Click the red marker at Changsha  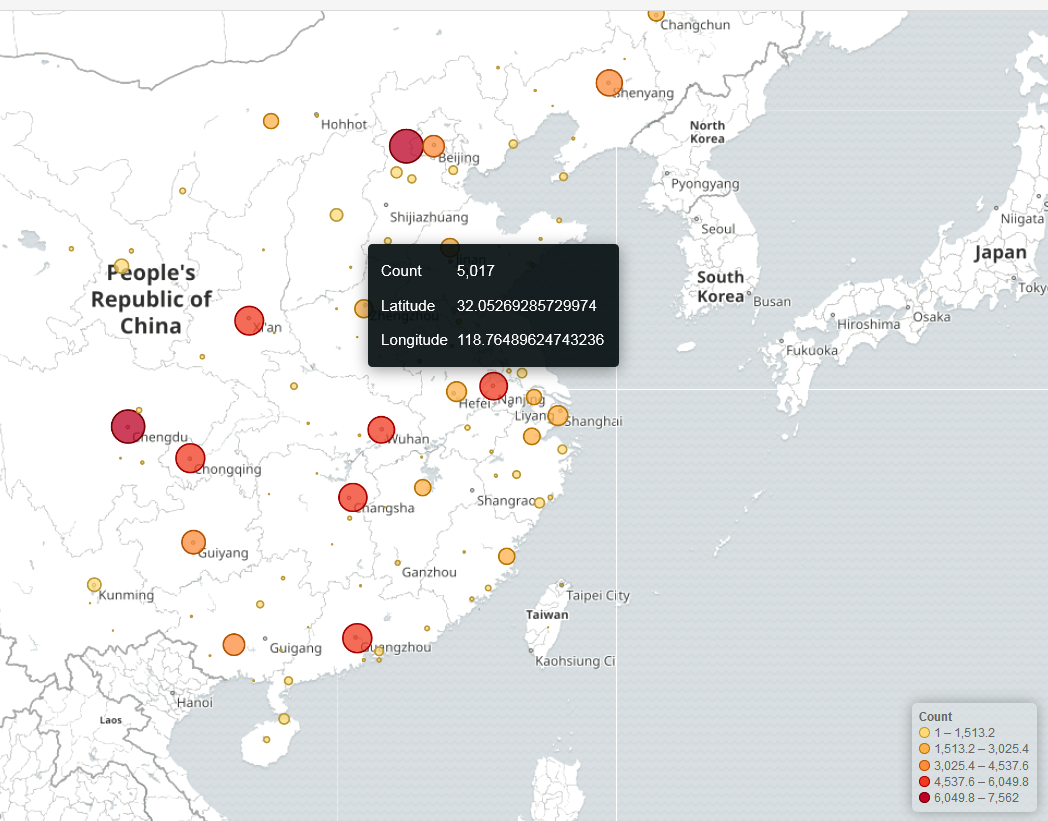pos(352,497)
